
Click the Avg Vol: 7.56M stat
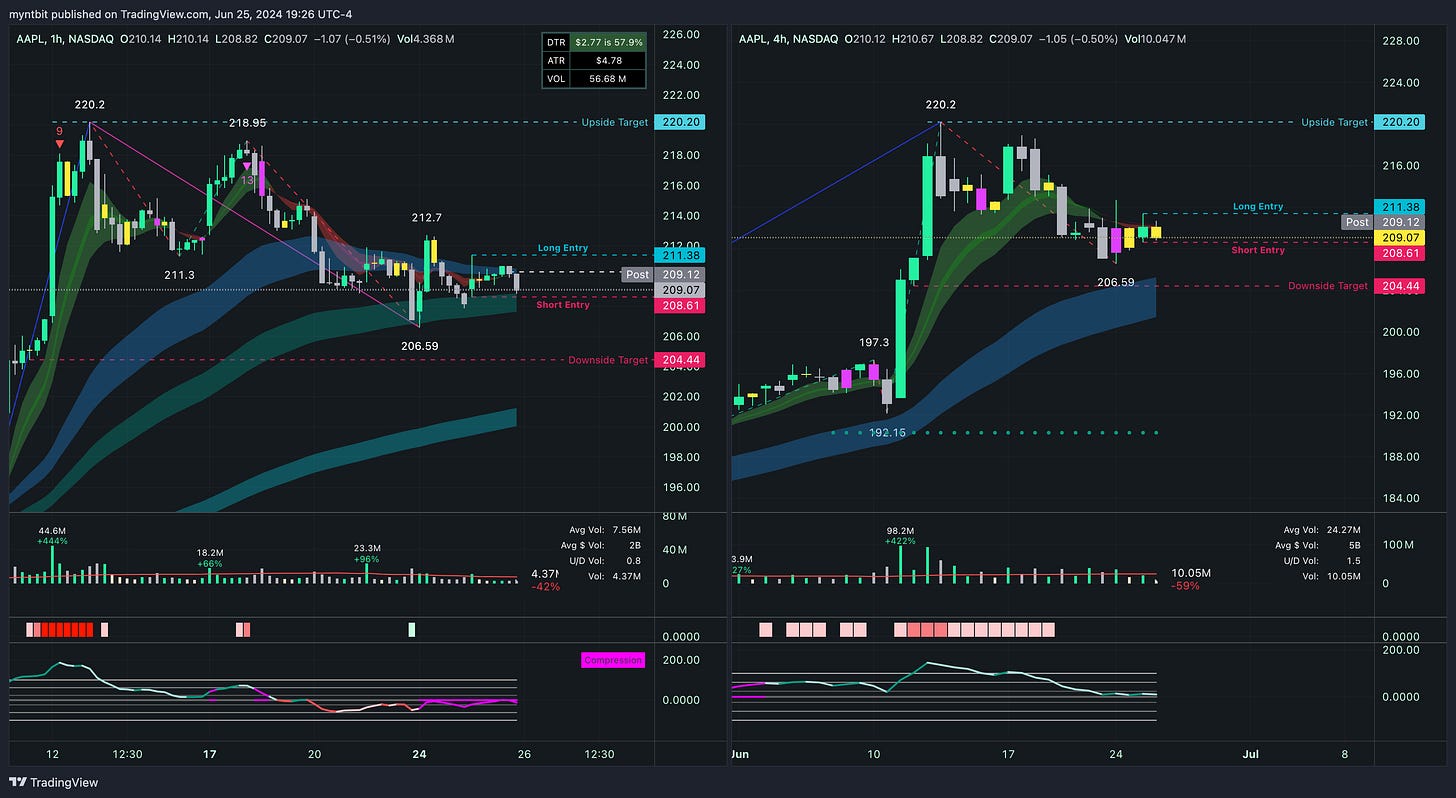pos(604,532)
